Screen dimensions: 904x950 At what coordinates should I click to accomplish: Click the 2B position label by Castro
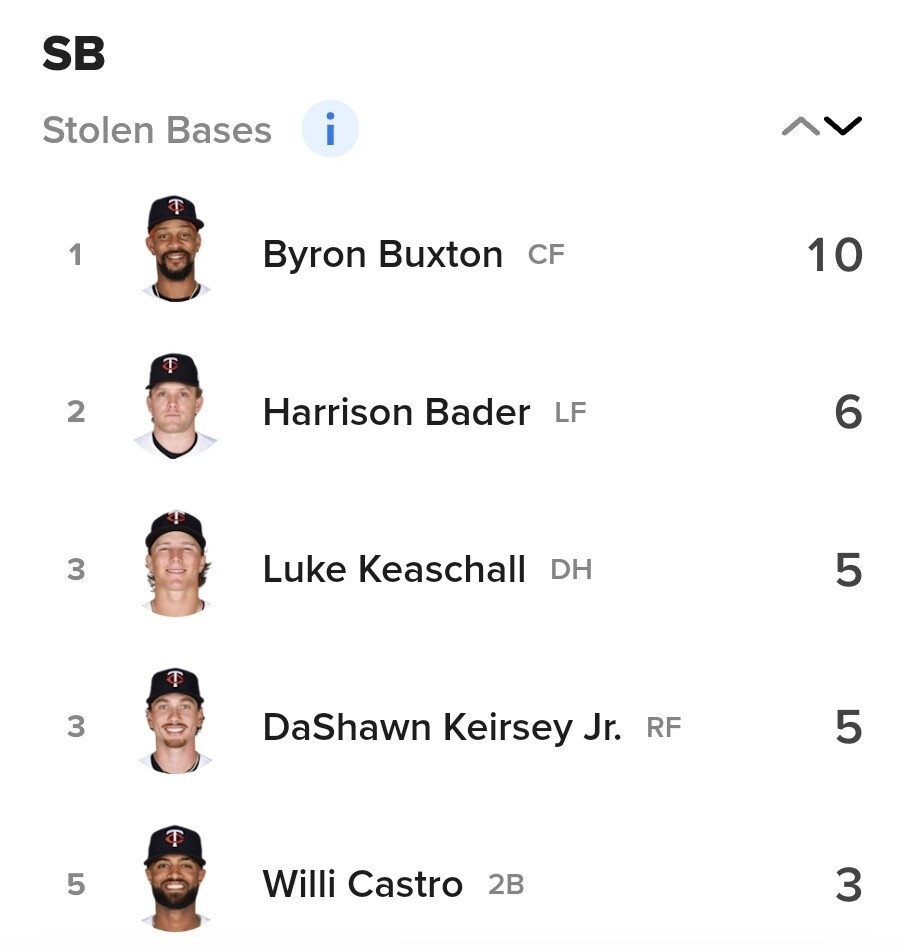click(x=506, y=885)
